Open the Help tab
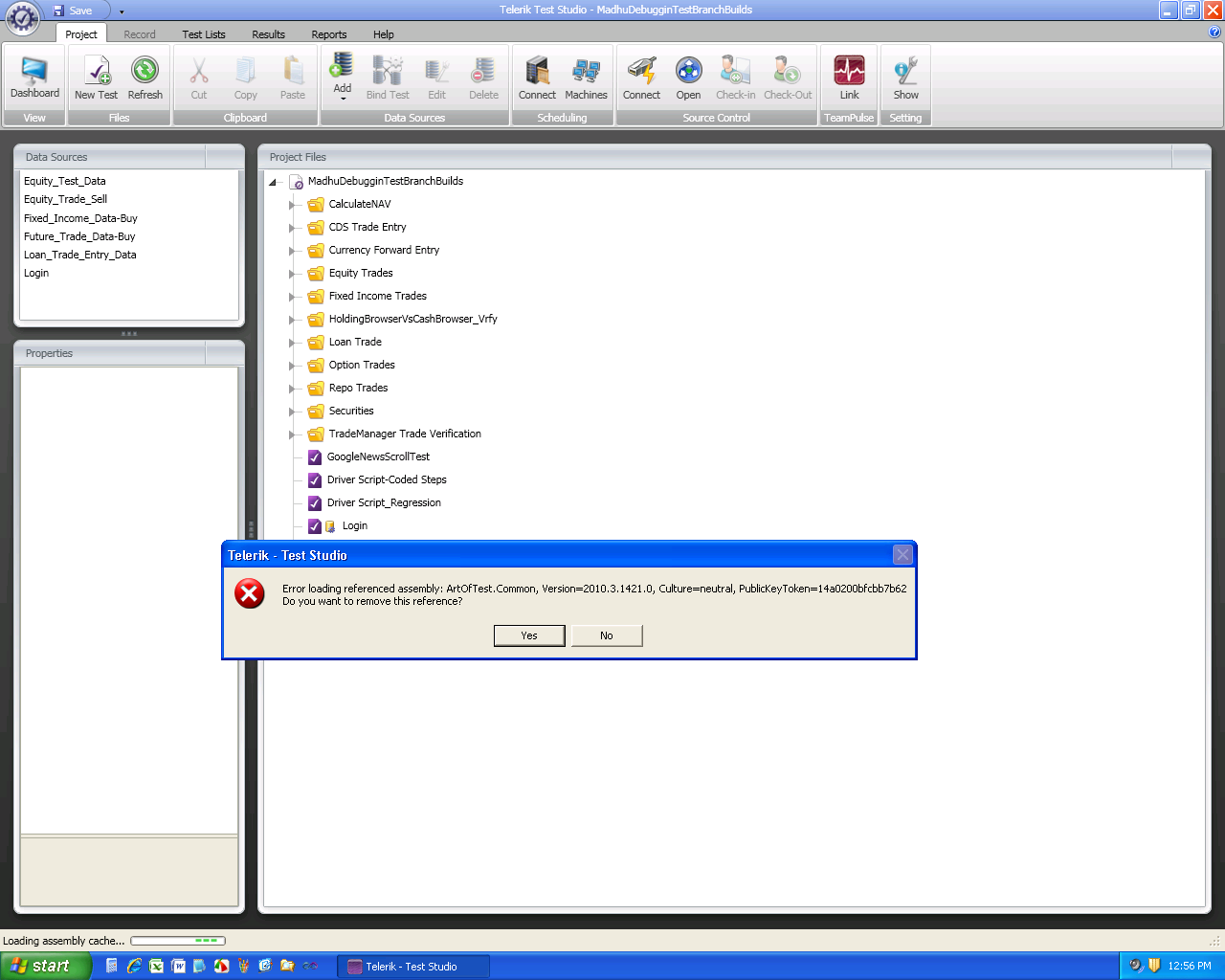This screenshot has height=980, width=1225. (x=384, y=34)
